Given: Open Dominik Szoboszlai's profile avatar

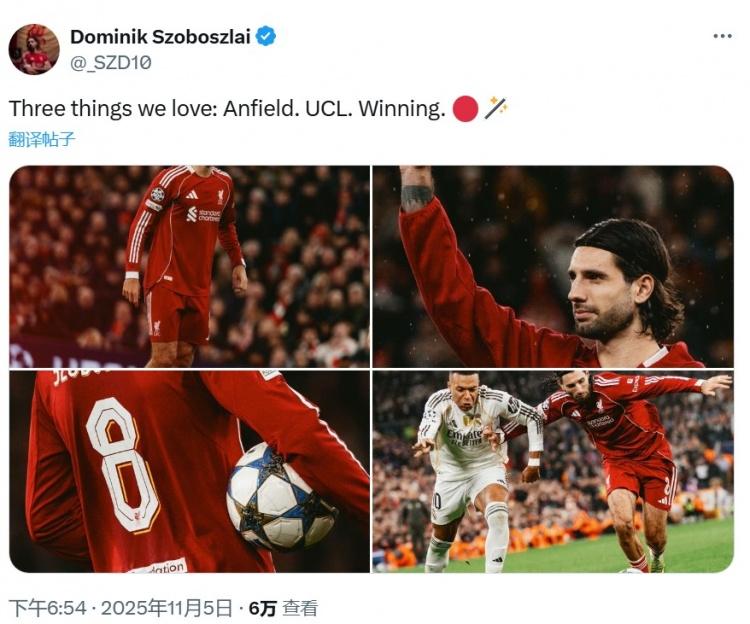Looking at the screenshot, I should tap(34, 49).
